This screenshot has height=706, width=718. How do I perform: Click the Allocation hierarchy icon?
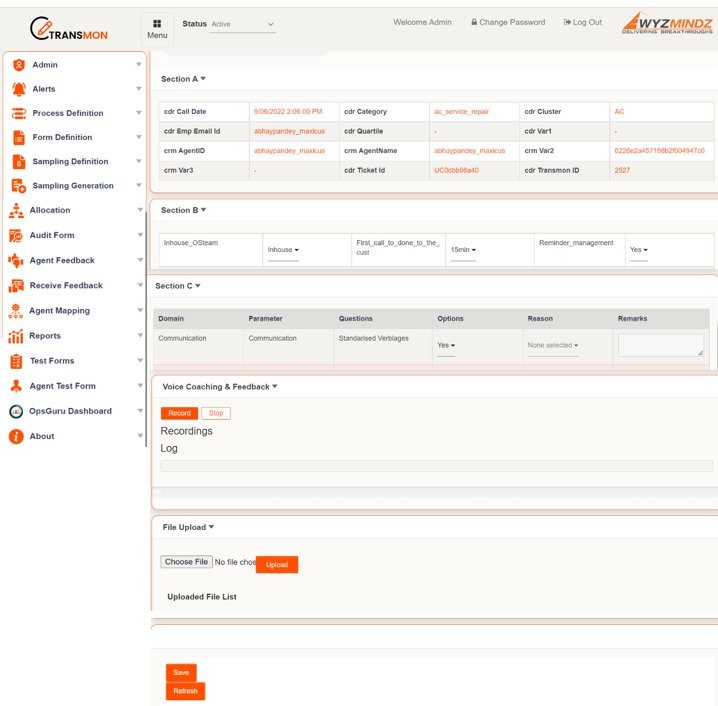tap(16, 211)
